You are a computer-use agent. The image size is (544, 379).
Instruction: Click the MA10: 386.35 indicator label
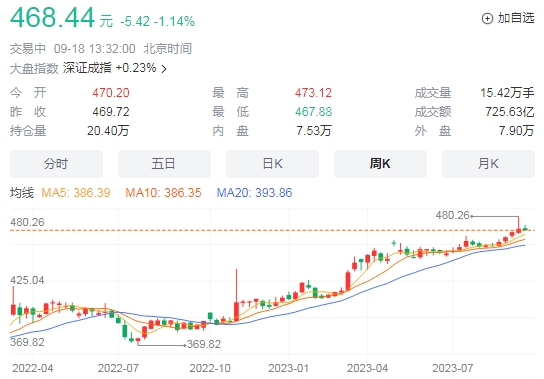coord(163,193)
